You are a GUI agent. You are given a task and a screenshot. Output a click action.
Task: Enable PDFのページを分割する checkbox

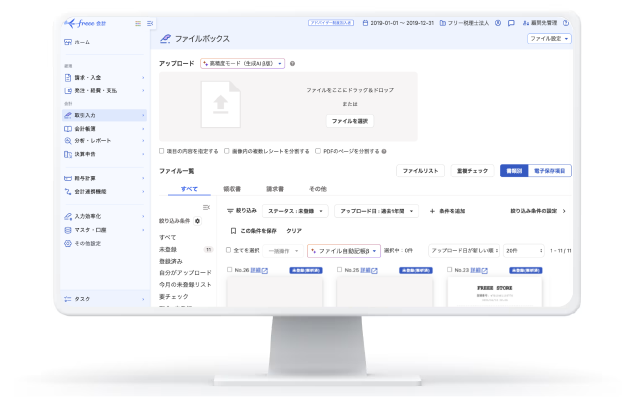(x=318, y=151)
